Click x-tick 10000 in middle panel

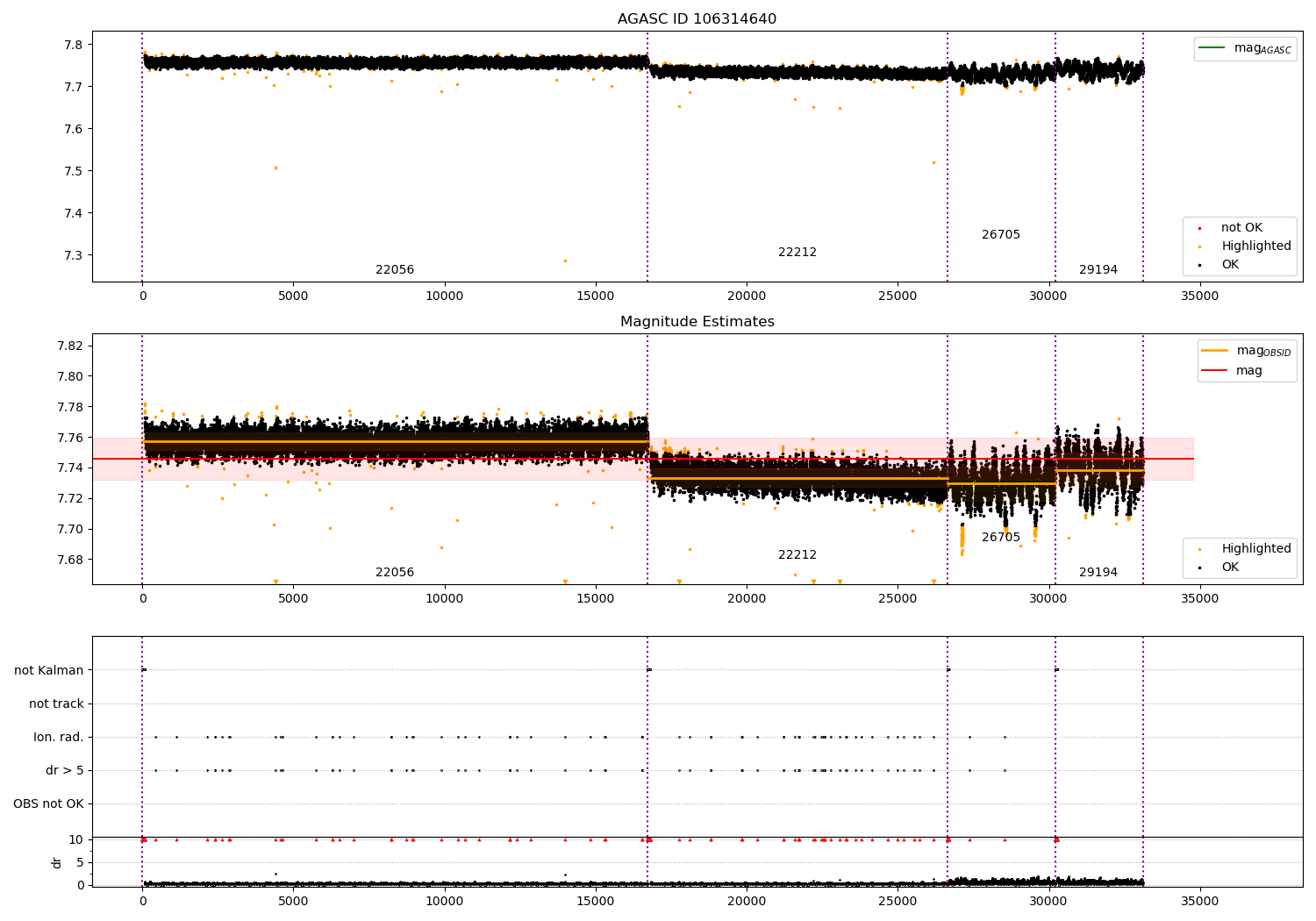[x=444, y=599]
